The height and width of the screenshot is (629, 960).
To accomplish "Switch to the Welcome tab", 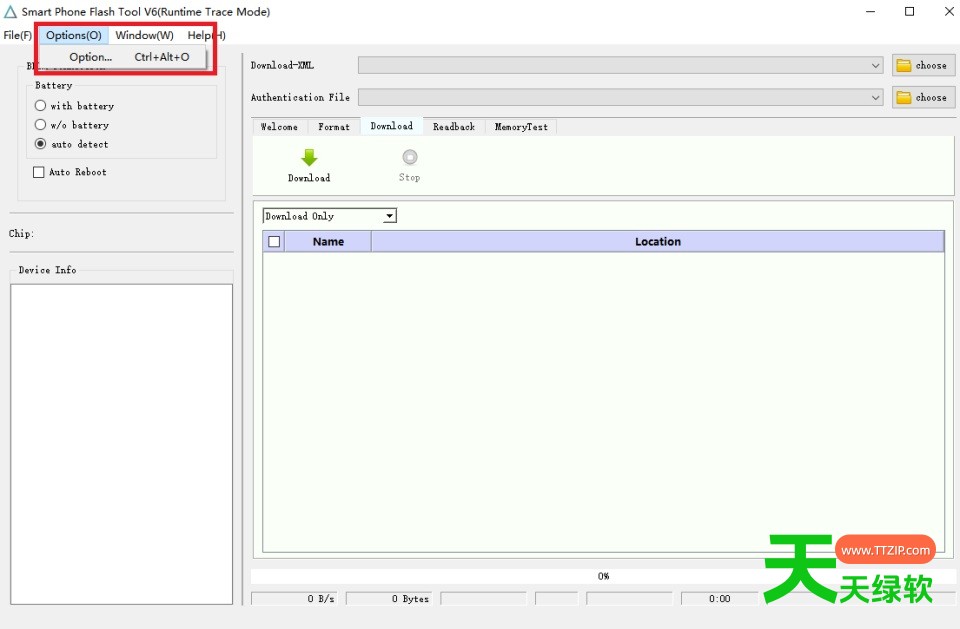I will click(x=279, y=127).
